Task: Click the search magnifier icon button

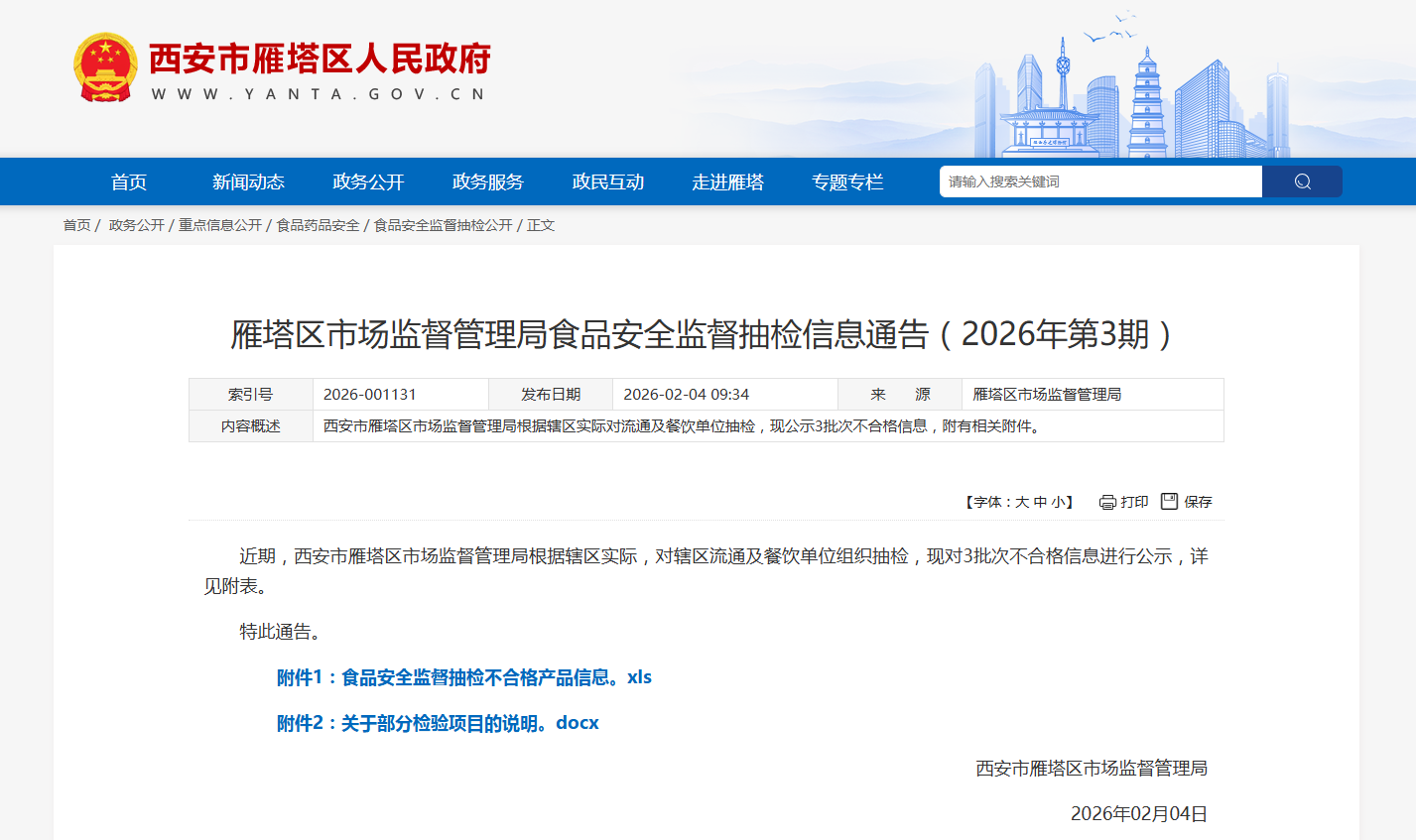Action: (x=1302, y=181)
